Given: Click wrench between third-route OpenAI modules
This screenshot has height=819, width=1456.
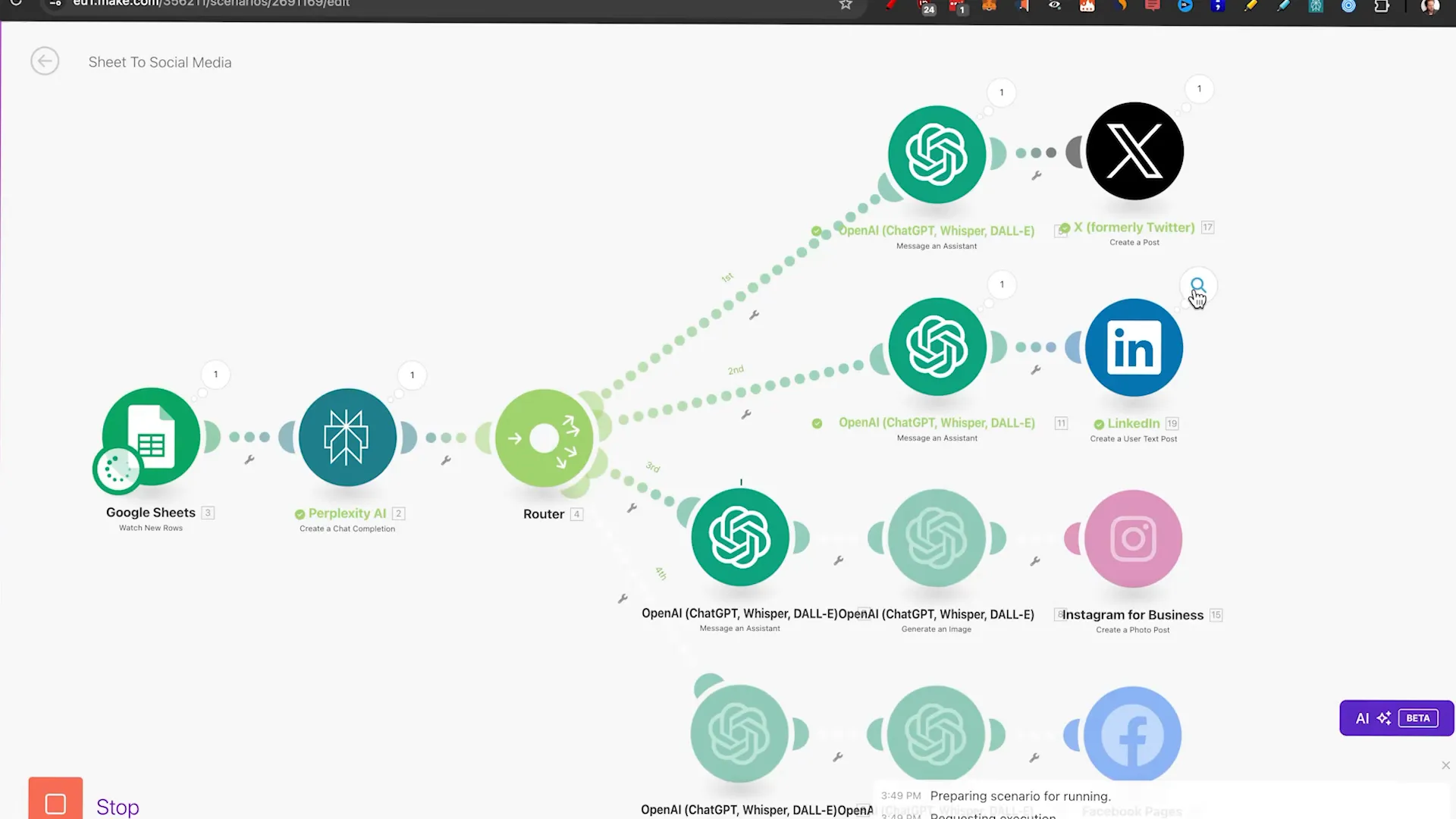Looking at the screenshot, I should click(839, 560).
